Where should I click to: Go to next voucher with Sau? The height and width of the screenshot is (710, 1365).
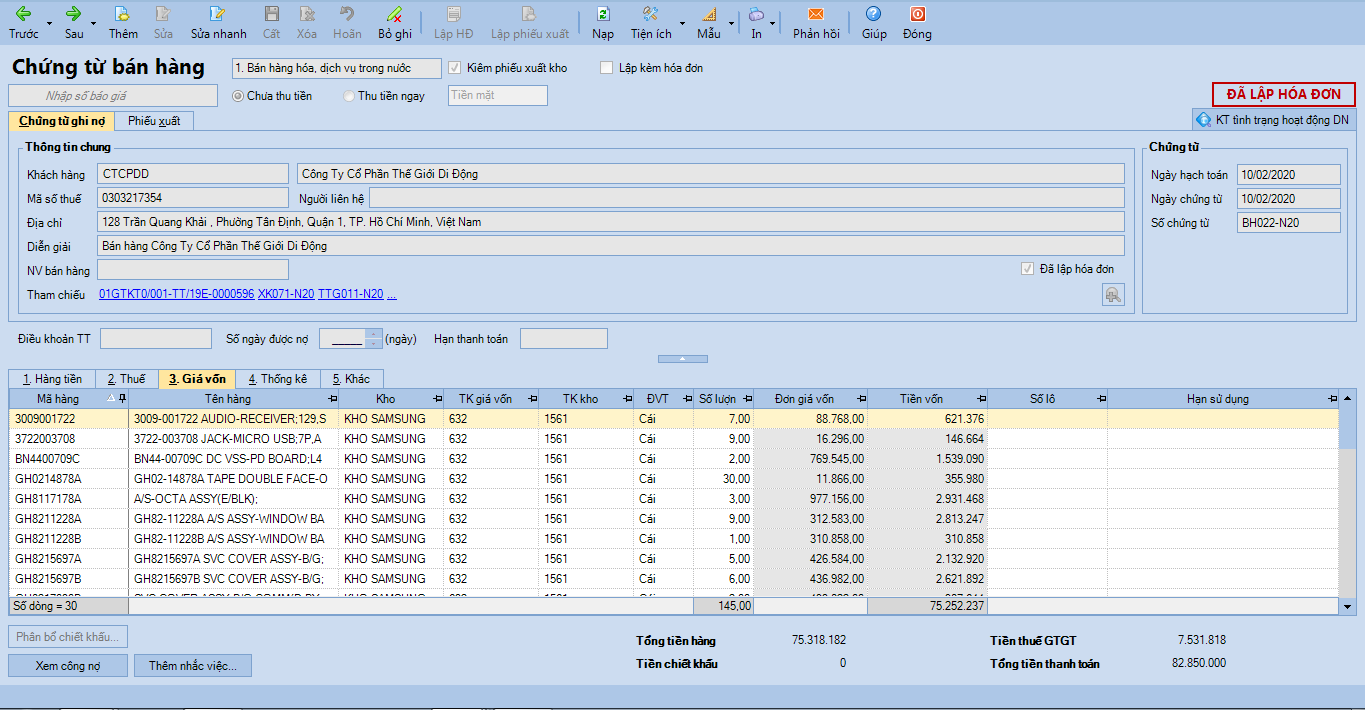coord(74,23)
